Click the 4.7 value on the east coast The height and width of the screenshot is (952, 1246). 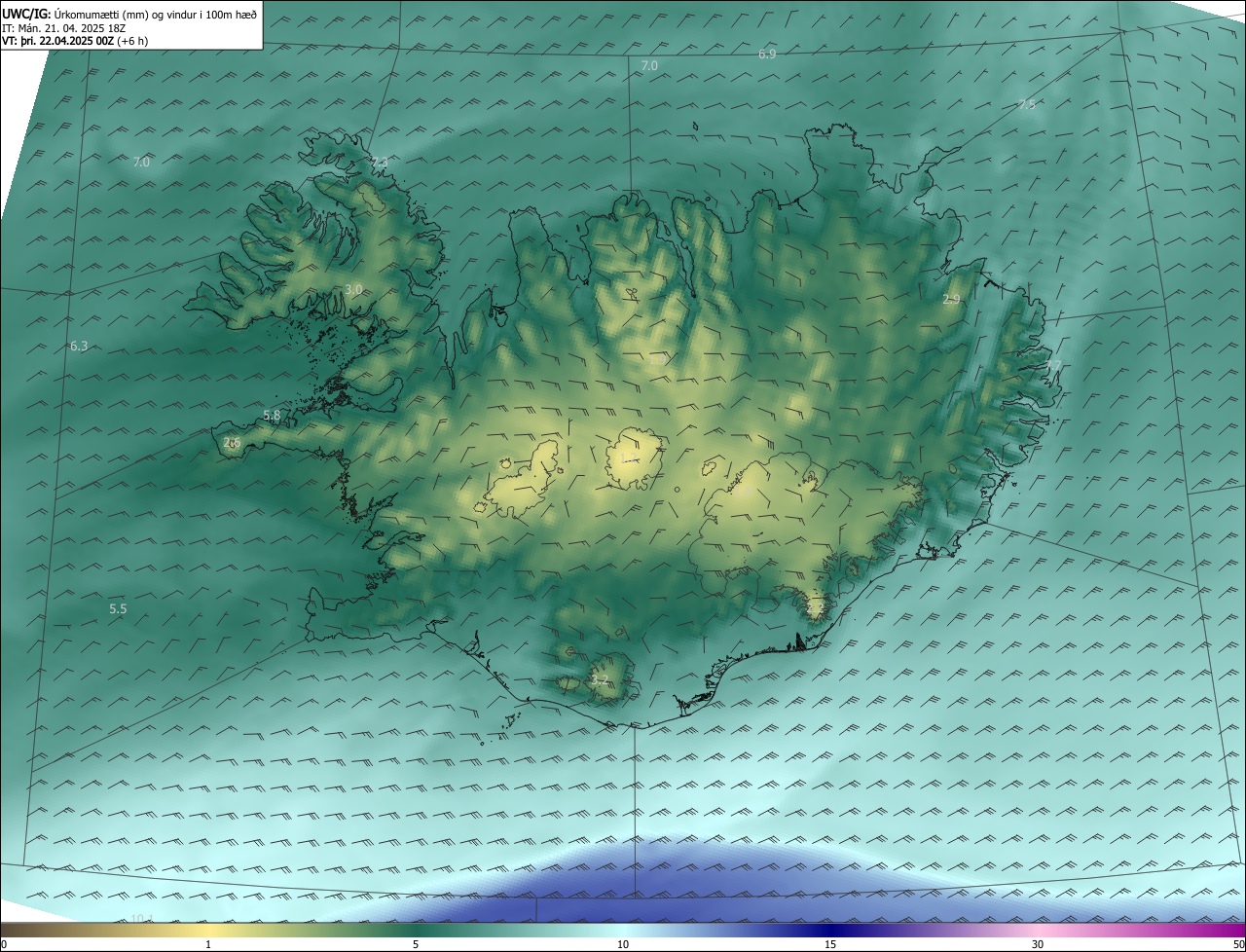coord(1053,366)
